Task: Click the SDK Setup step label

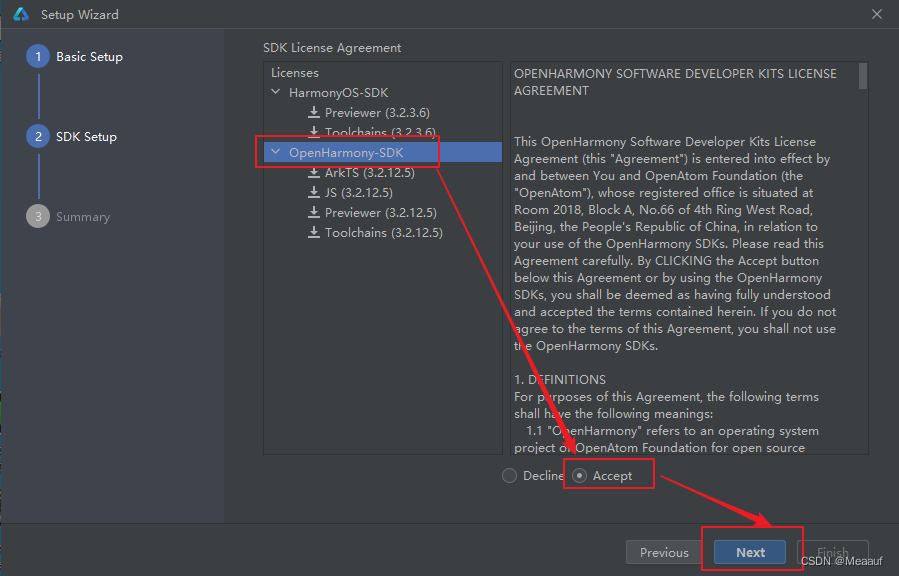Action: point(86,137)
